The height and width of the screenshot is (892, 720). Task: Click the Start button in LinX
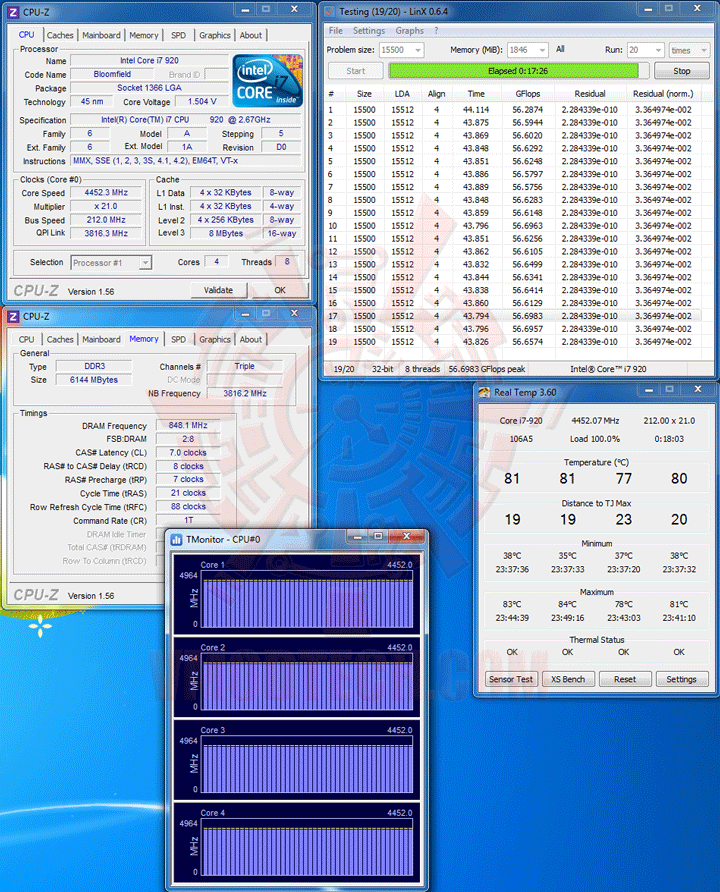[x=356, y=71]
